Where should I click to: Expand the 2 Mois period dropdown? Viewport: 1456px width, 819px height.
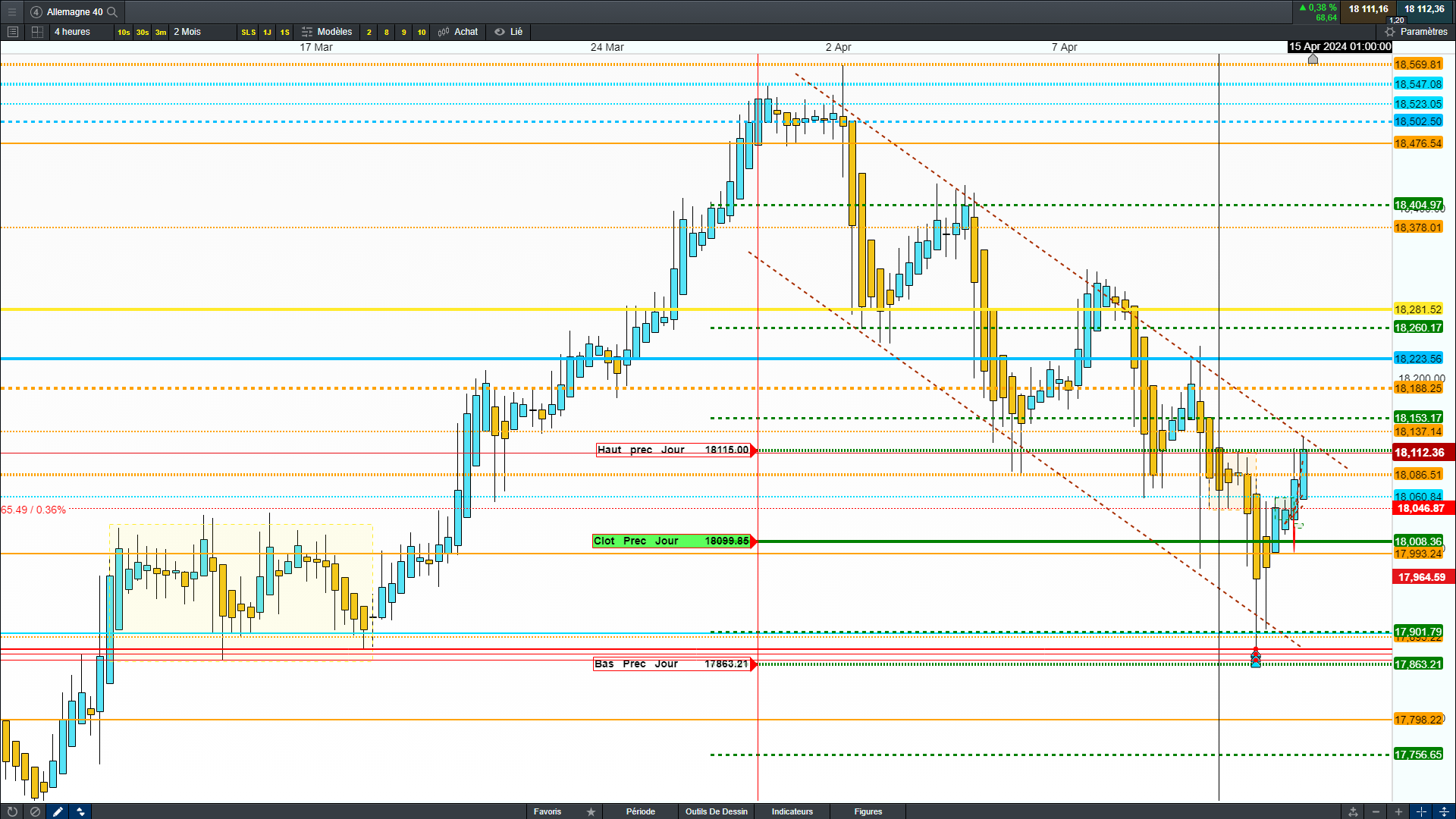[187, 32]
